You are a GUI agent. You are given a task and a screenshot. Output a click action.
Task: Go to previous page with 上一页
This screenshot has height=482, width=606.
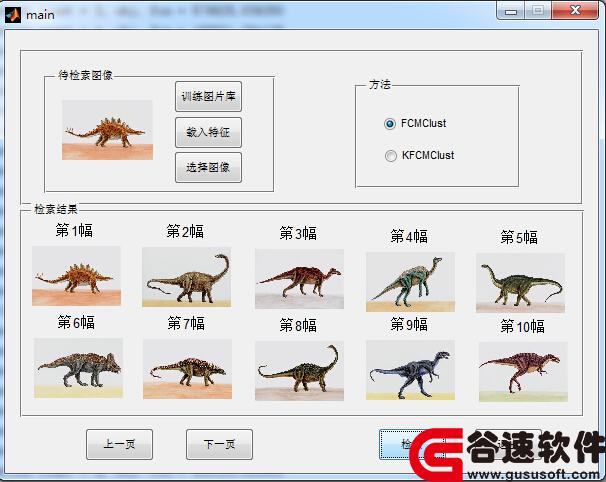[x=119, y=445]
